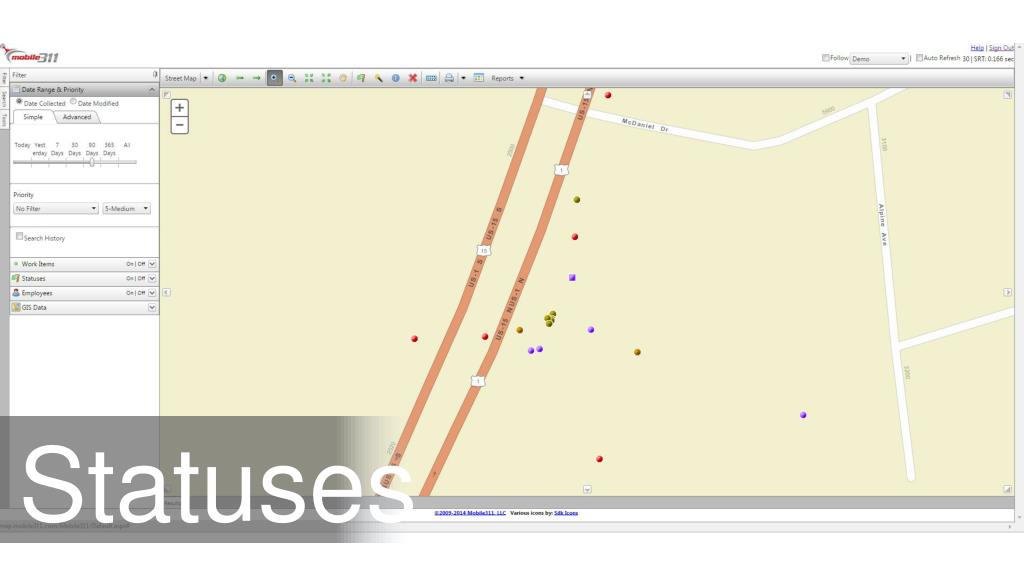Image resolution: width=1024 pixels, height=576 pixels.
Task: Select the pan hand tool
Action: coord(343,78)
